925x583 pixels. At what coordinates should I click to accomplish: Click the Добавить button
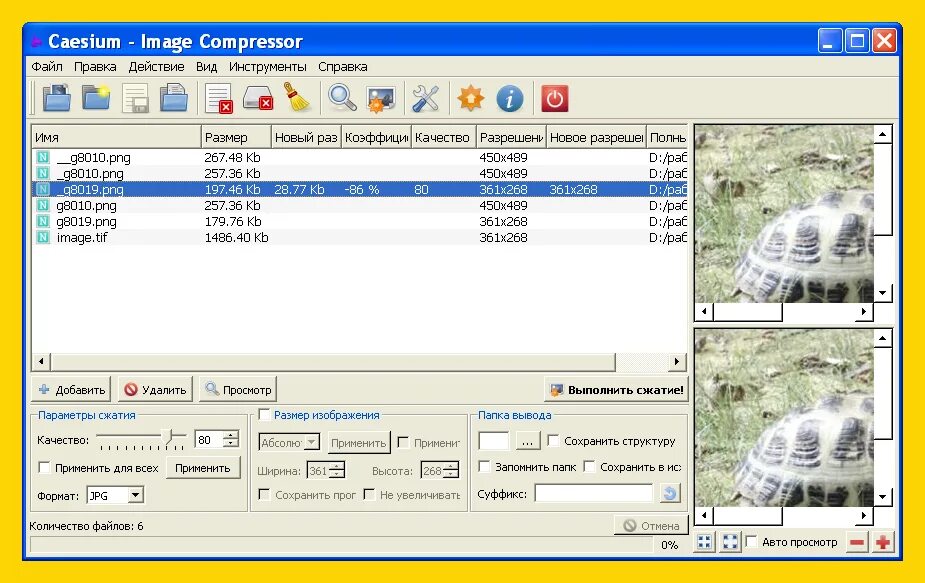point(71,389)
